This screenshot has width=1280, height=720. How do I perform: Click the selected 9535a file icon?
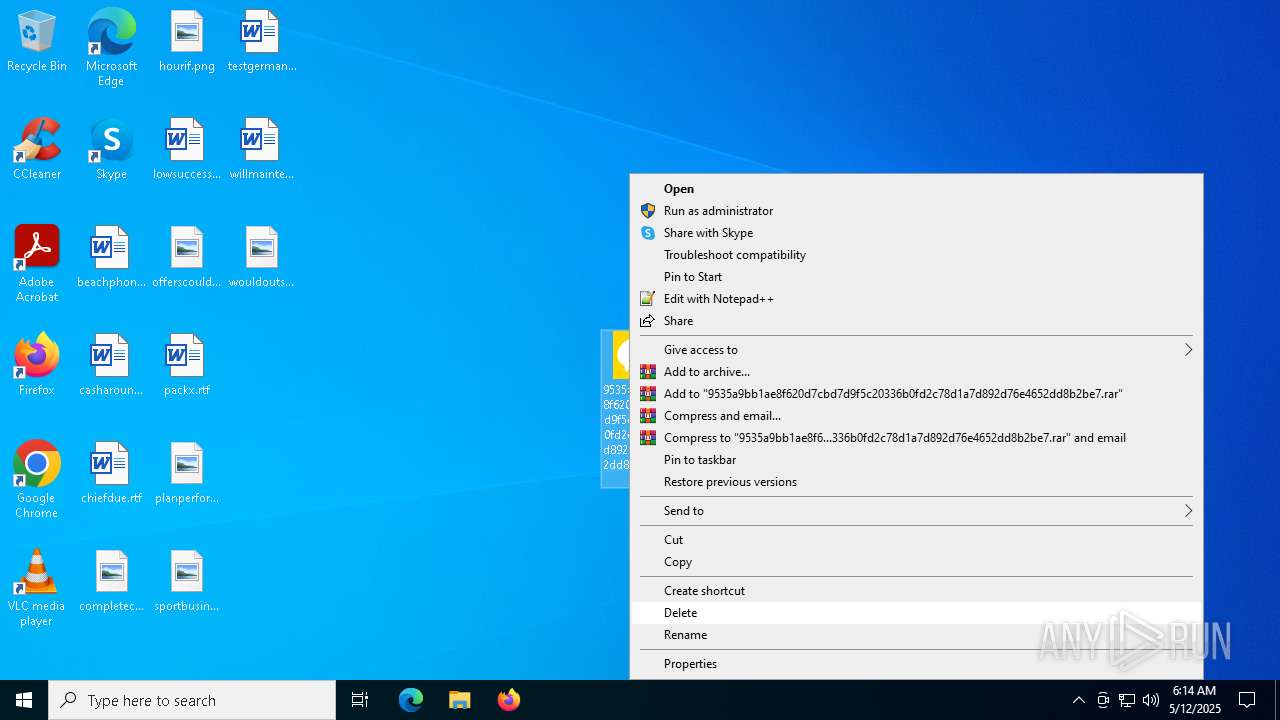coord(615,409)
